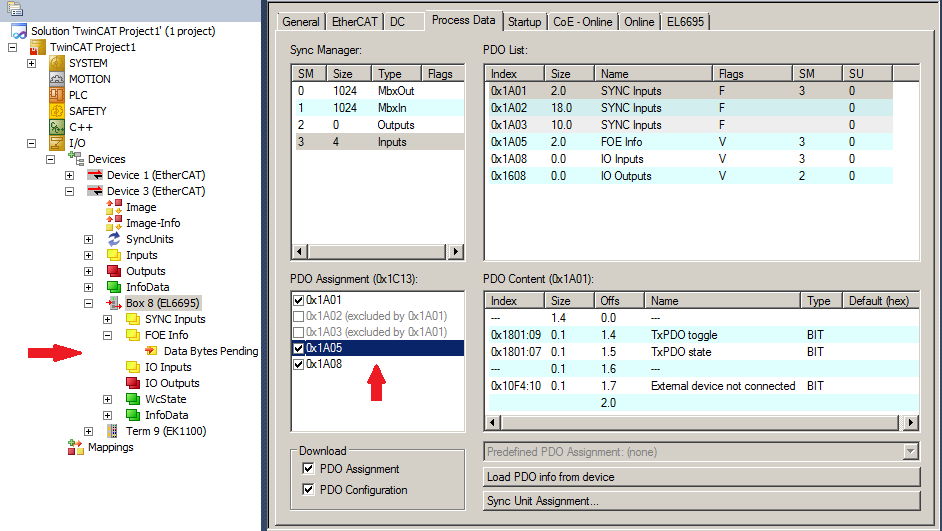Click PDO Content scroll right arrow
The height and width of the screenshot is (531, 942).
point(911,422)
